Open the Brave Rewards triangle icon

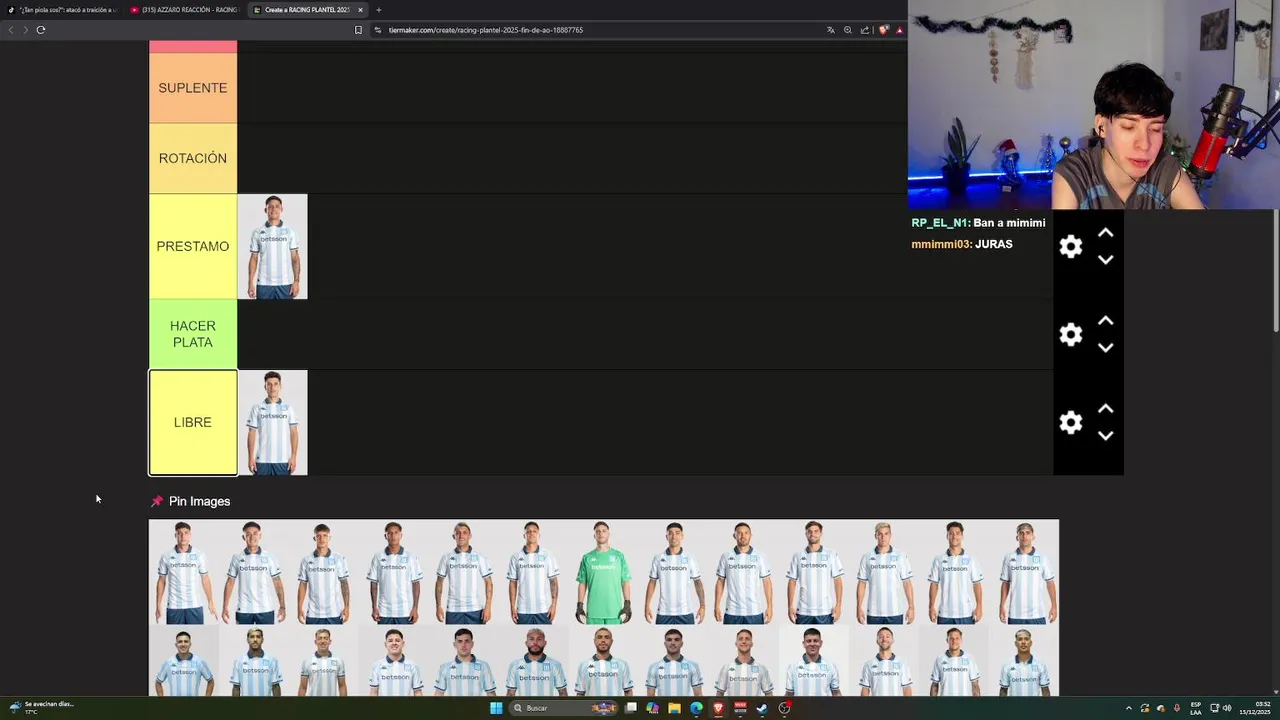pyautogui.click(x=899, y=30)
